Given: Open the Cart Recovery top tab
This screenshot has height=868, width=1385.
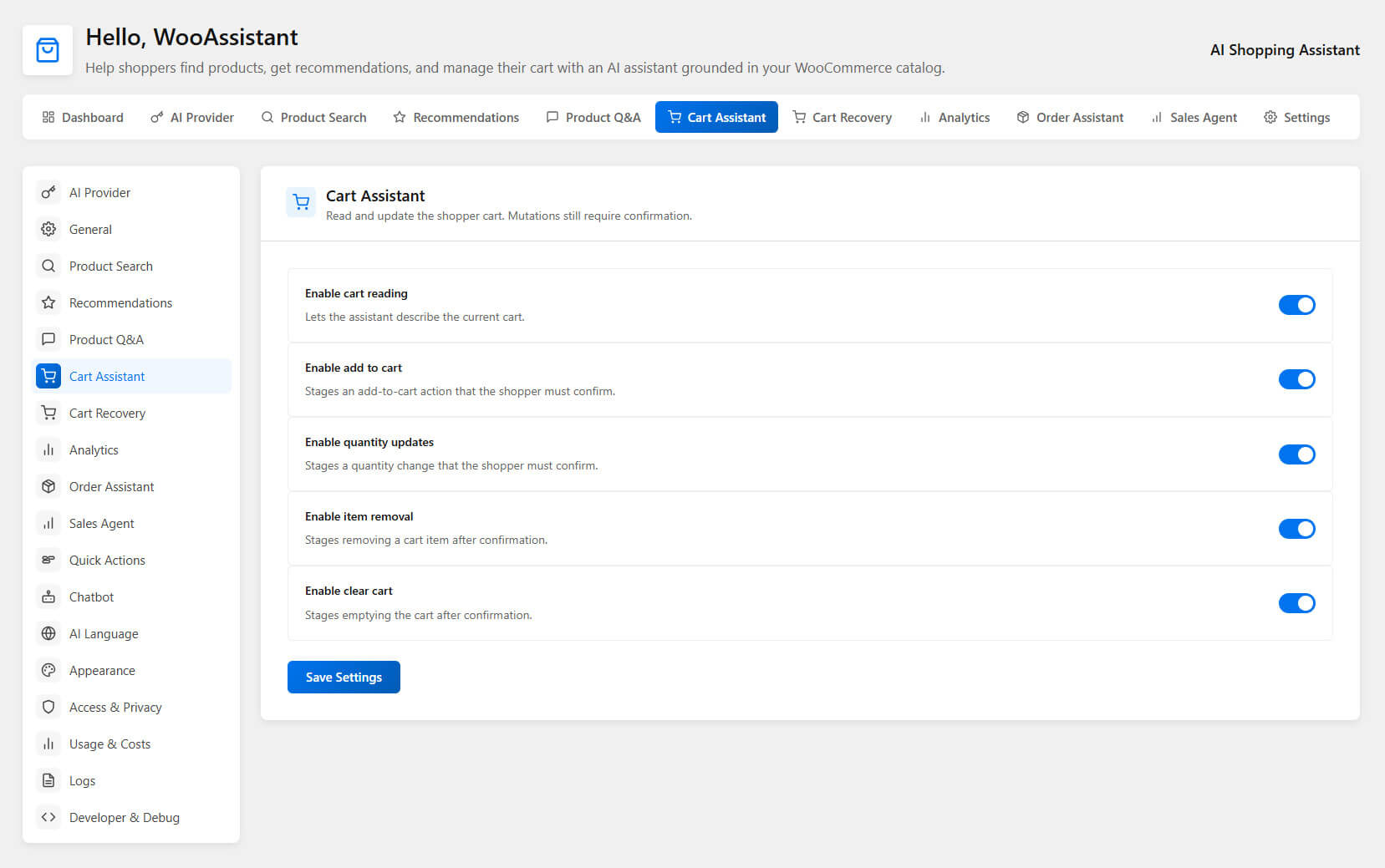Looking at the screenshot, I should click(x=842, y=117).
